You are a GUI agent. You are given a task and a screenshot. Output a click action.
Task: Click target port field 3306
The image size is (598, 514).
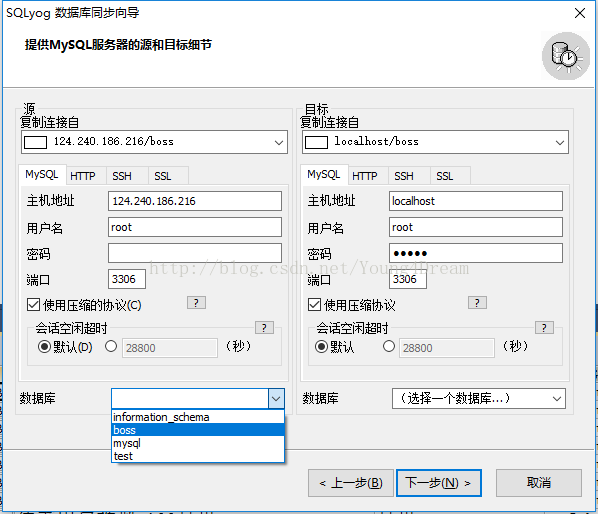(408, 279)
